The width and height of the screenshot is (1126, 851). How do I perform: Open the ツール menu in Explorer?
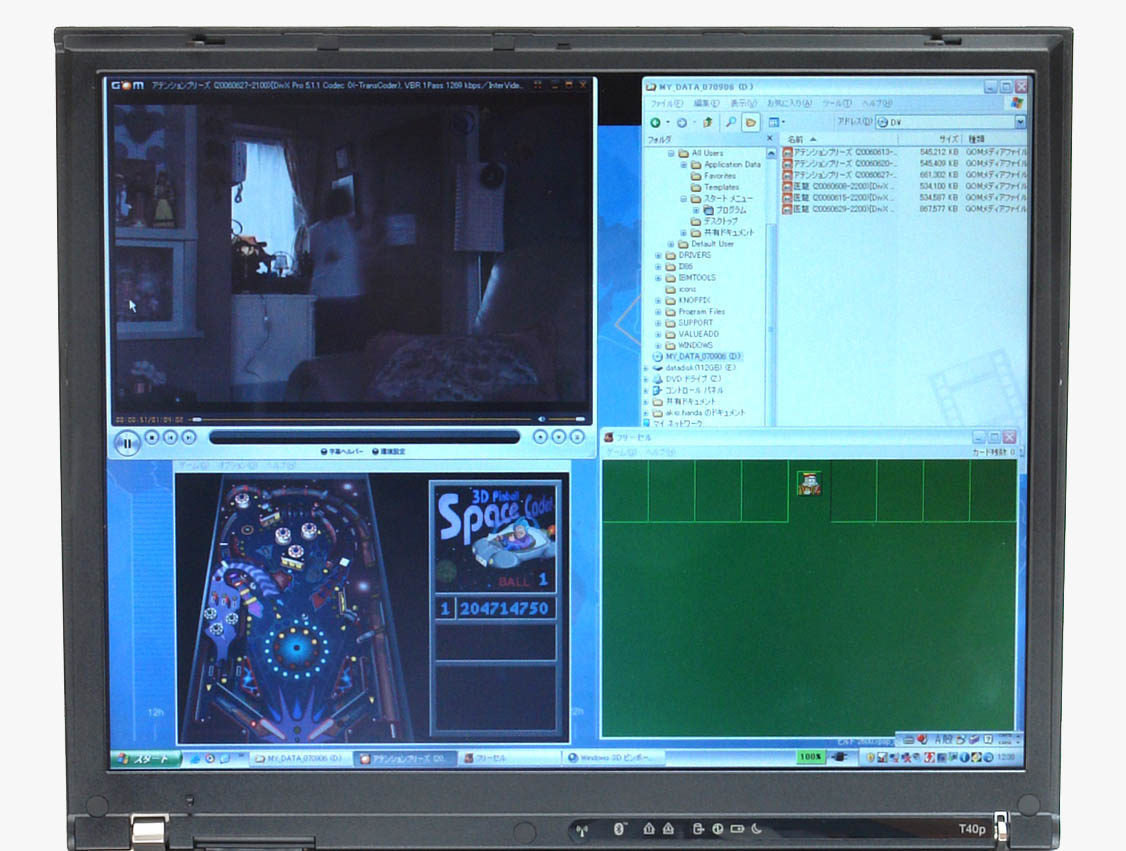pyautogui.click(x=835, y=103)
